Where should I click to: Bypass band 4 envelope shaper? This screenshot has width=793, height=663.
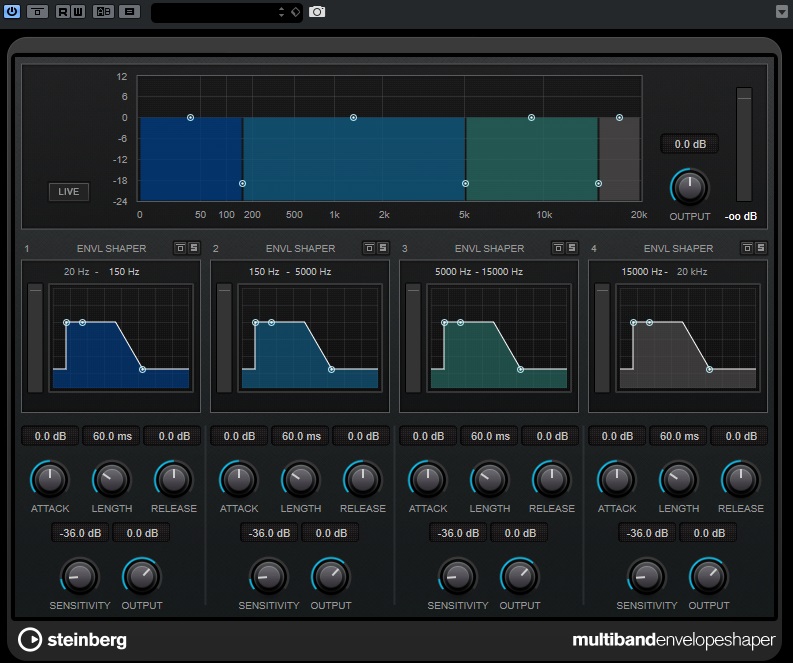point(747,248)
